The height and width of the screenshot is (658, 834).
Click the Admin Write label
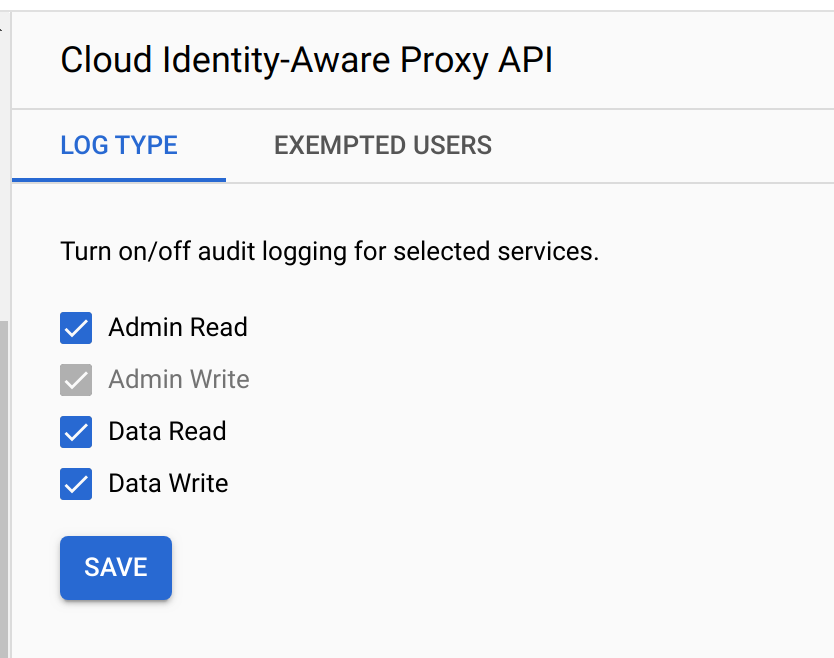point(179,380)
